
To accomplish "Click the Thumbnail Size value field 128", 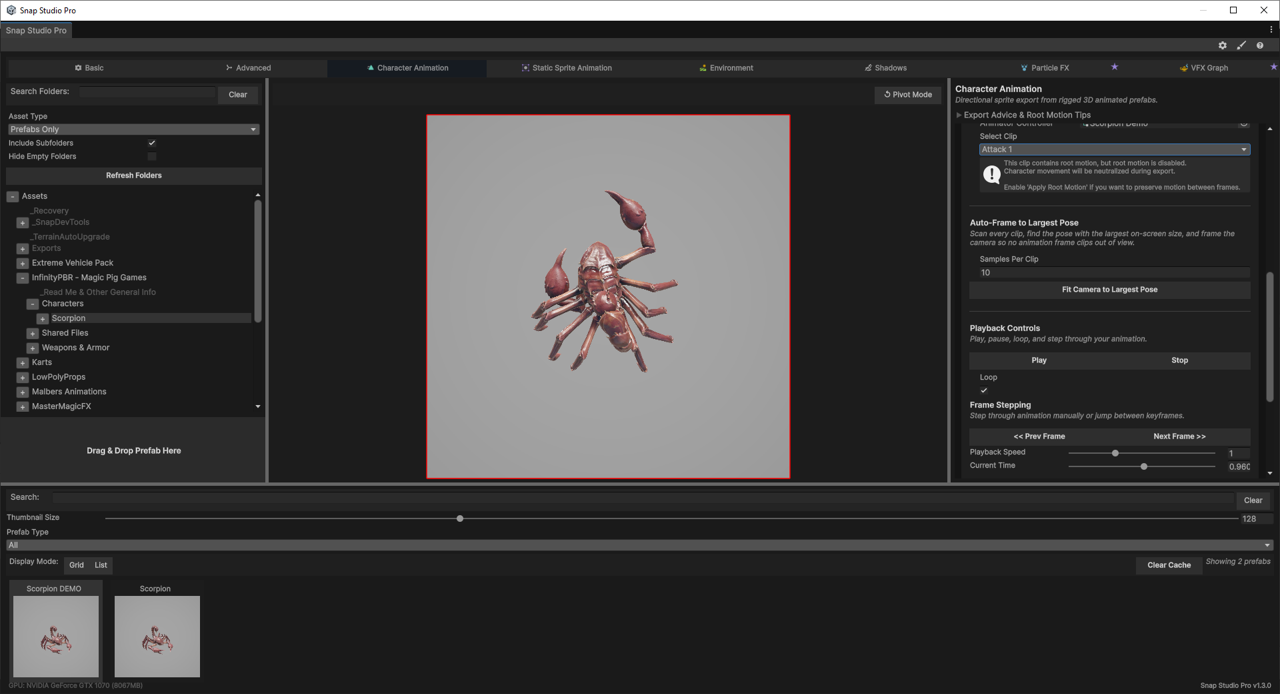I will click(1256, 519).
